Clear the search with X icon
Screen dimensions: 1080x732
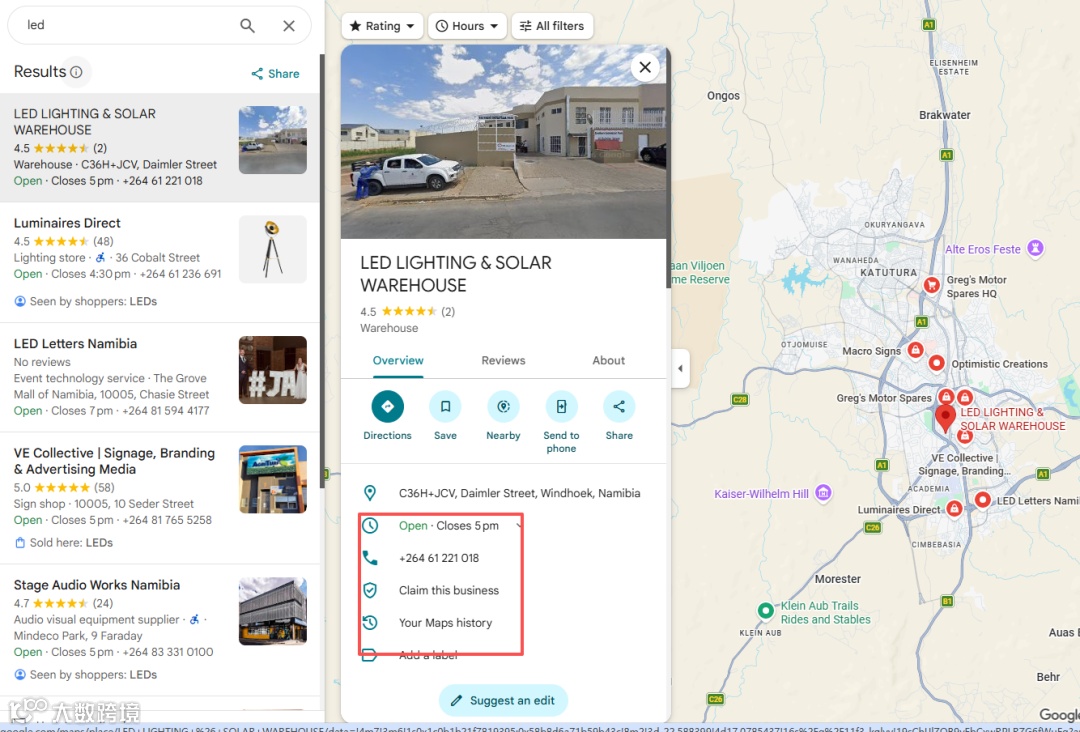point(289,25)
